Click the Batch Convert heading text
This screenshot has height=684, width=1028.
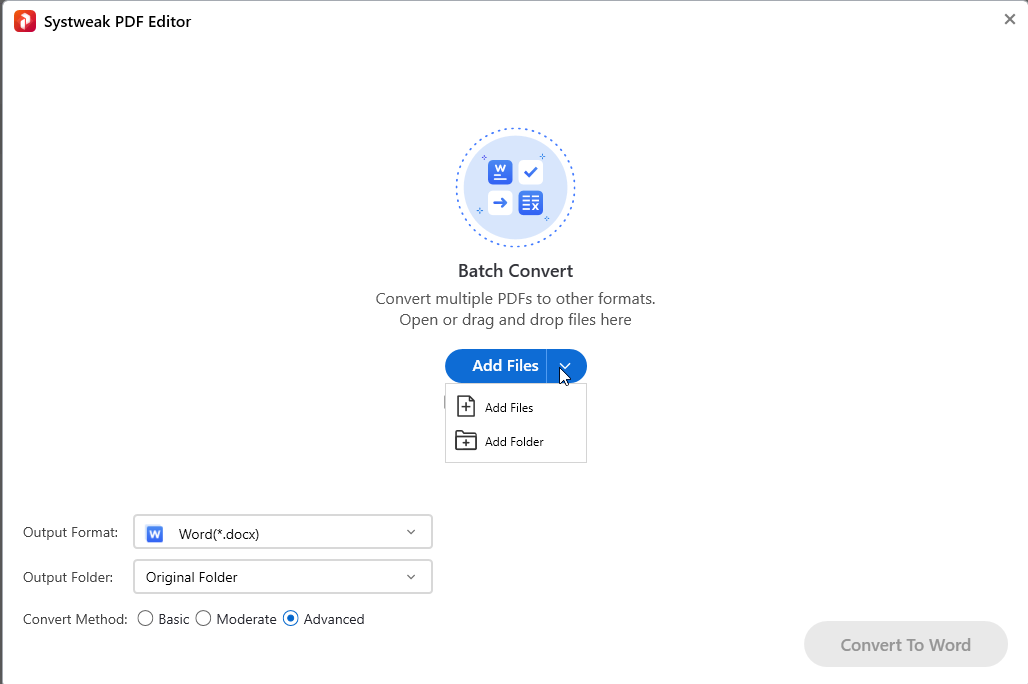(x=515, y=271)
